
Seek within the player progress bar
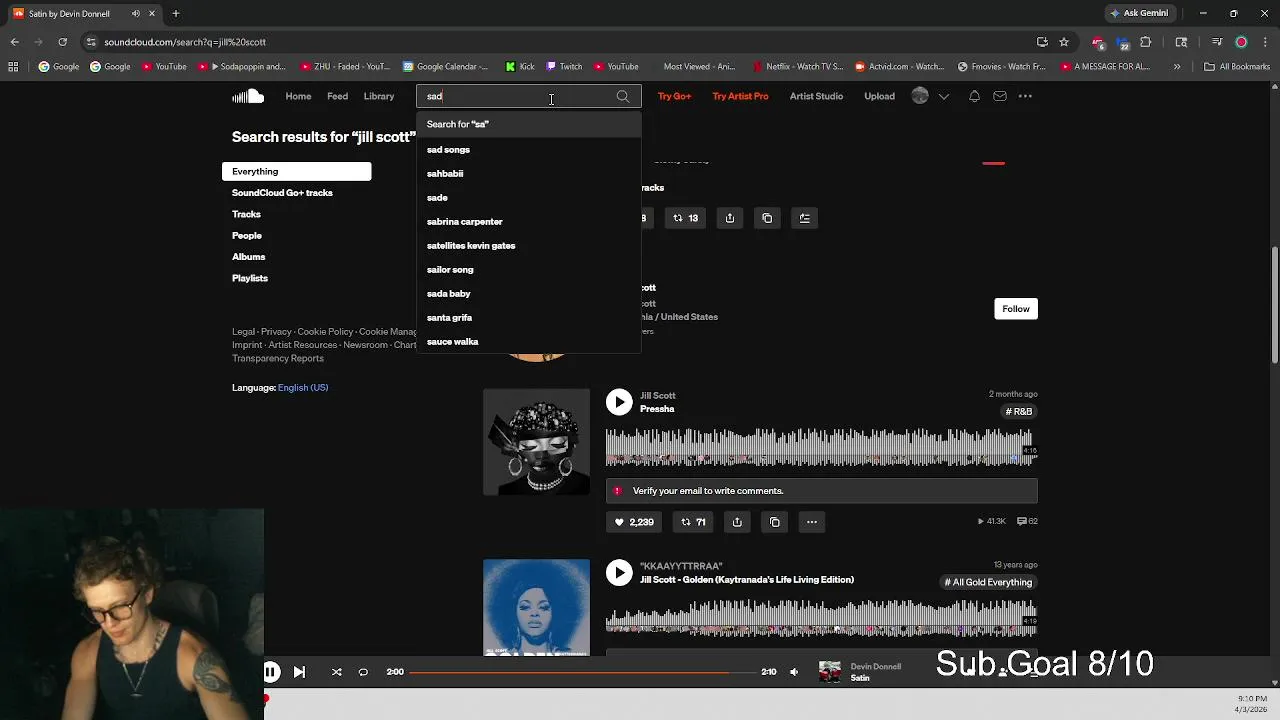[583, 672]
